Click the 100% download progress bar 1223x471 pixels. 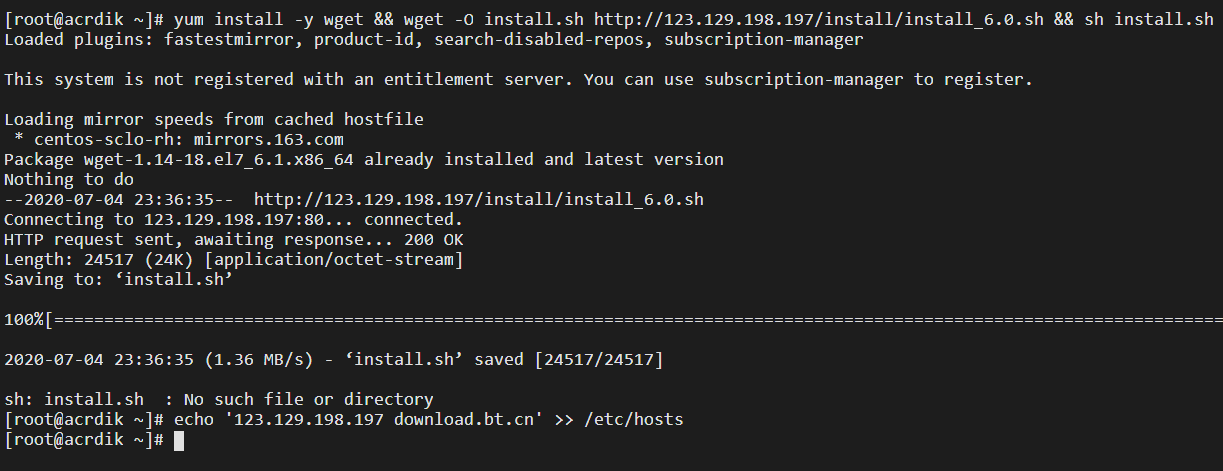pyautogui.click(x=613, y=320)
